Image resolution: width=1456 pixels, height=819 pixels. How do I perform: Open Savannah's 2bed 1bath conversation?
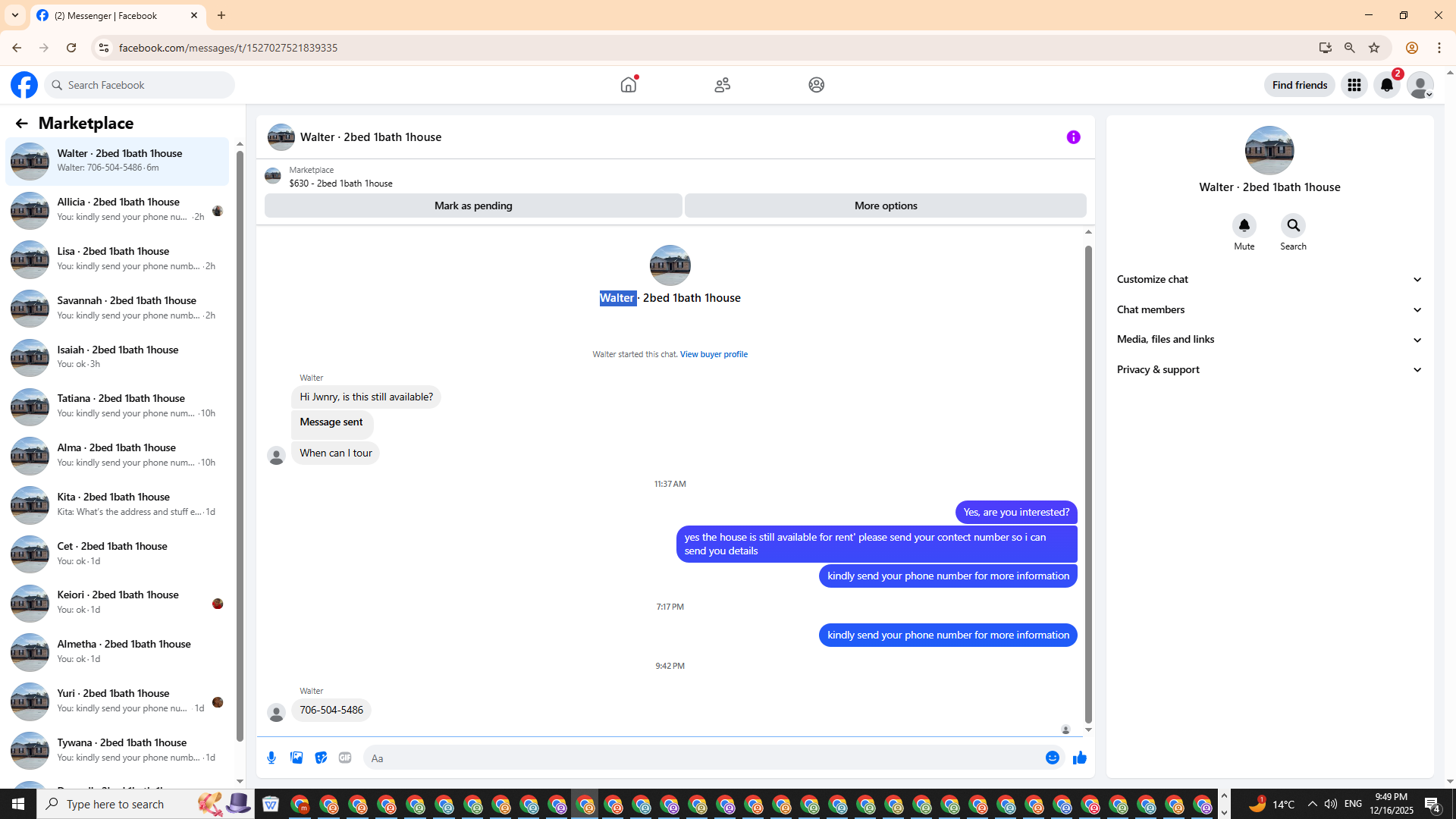pyautogui.click(x=117, y=309)
